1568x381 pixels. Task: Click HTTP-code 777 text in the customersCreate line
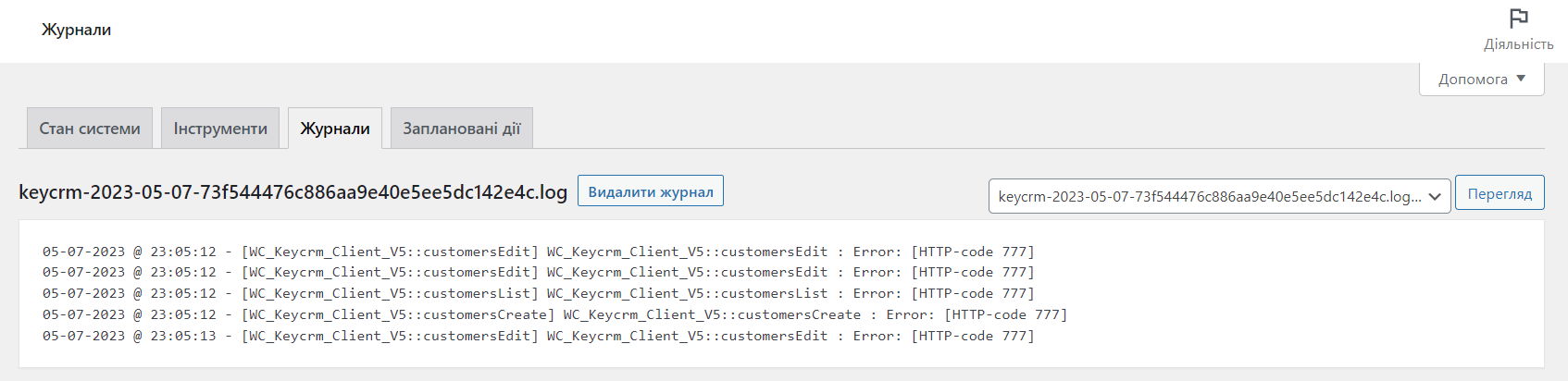(1006, 314)
